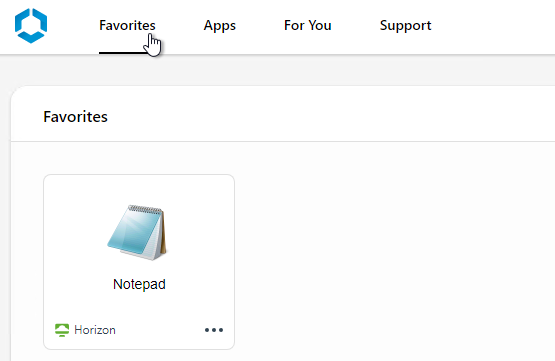Click blank area between Notepad label and Horizon

[139, 307]
